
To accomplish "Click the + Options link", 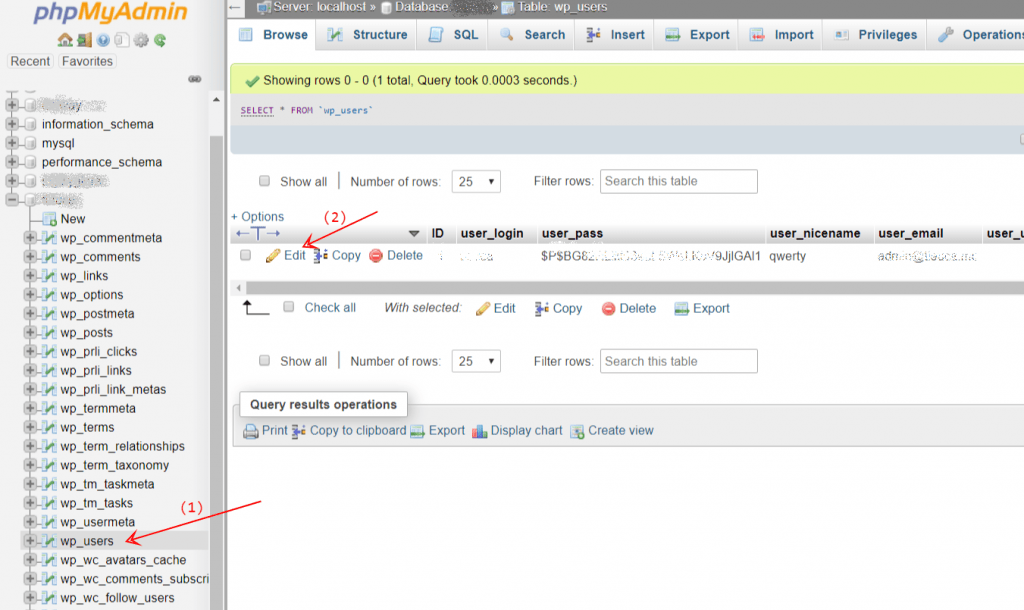I will 258,217.
